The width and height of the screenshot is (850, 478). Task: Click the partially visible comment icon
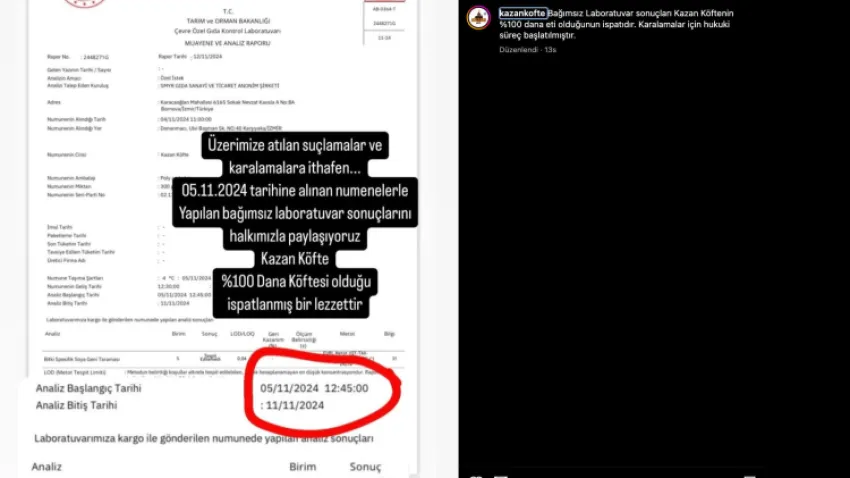coord(500,476)
